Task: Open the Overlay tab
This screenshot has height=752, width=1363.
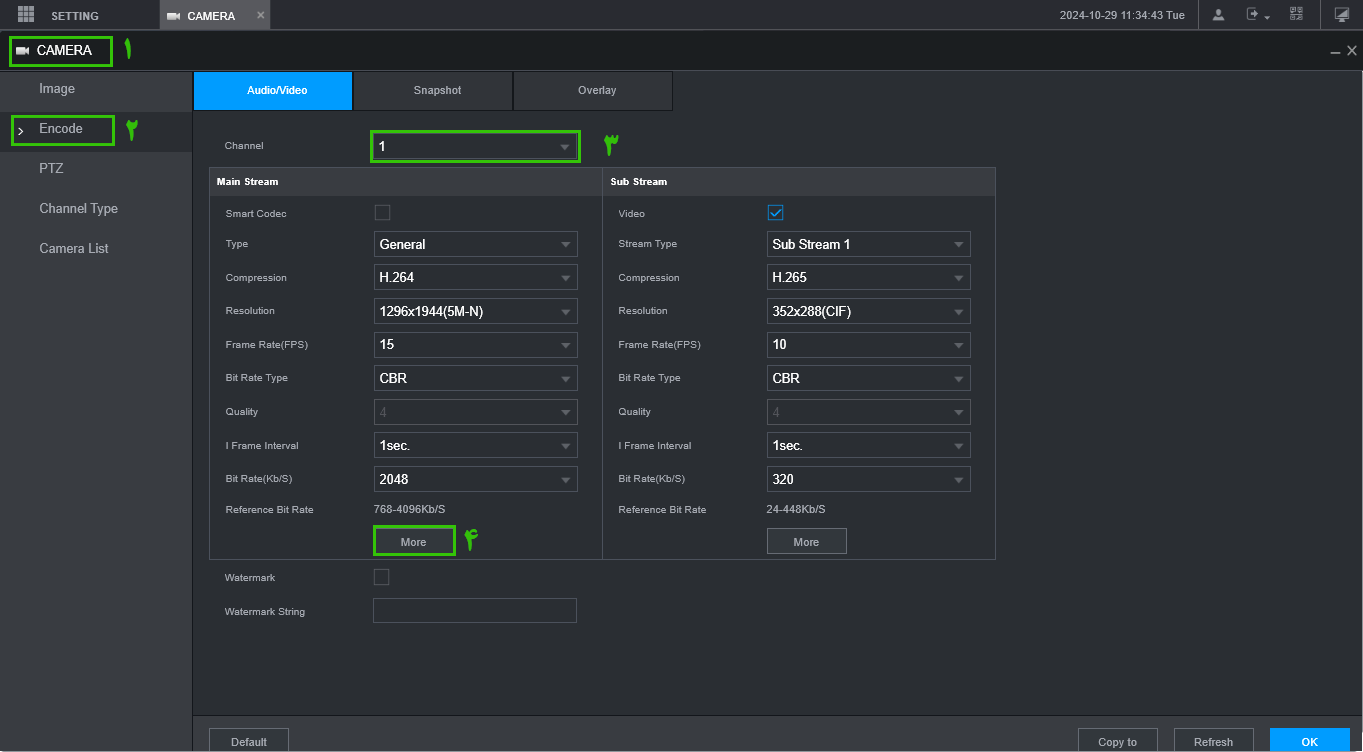Action: pos(593,91)
